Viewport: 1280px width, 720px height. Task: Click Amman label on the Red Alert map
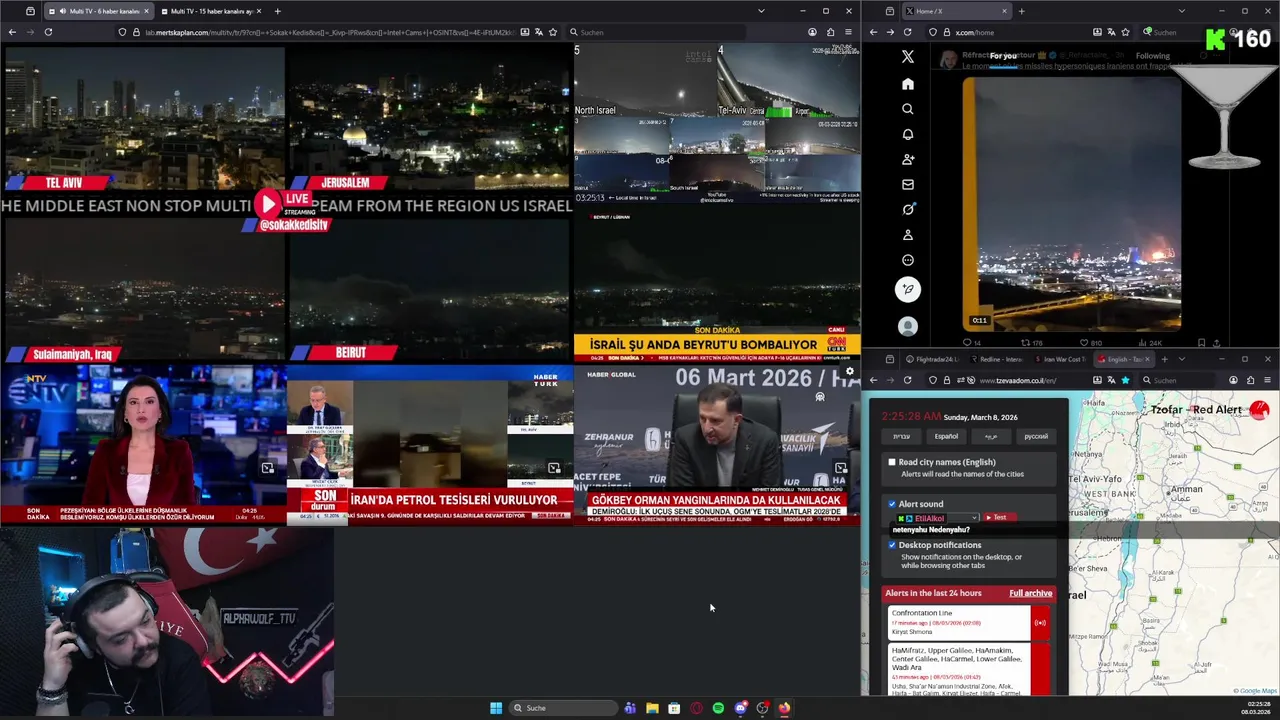click(x=1185, y=490)
